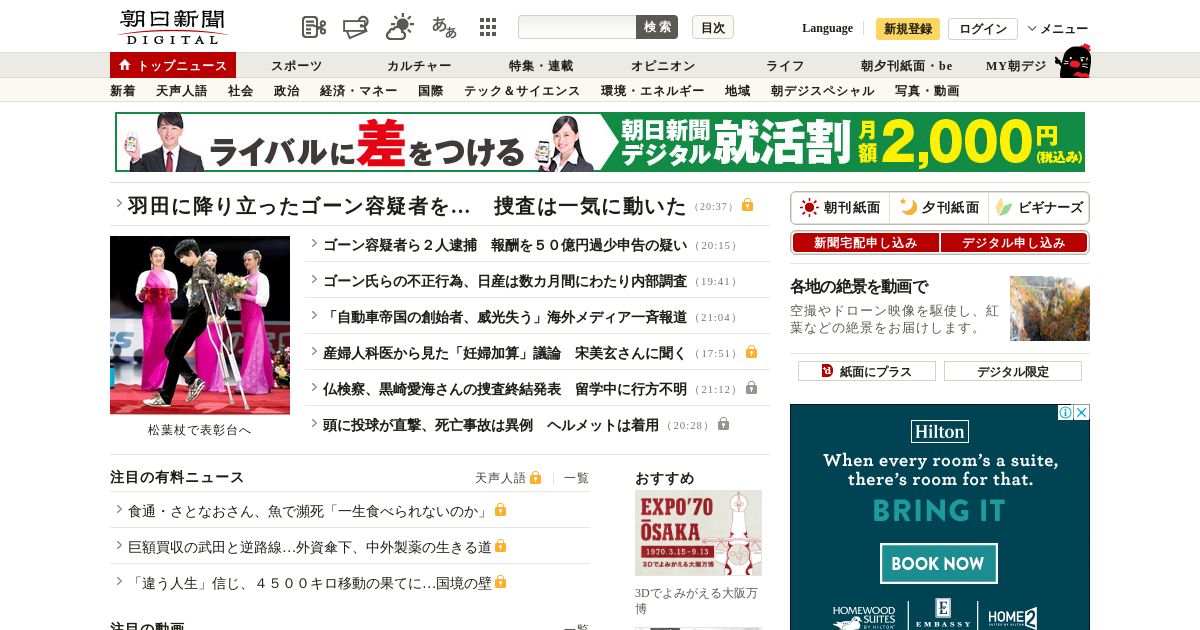Open the カルチャー tab
This screenshot has height=630, width=1200.
coord(419,66)
